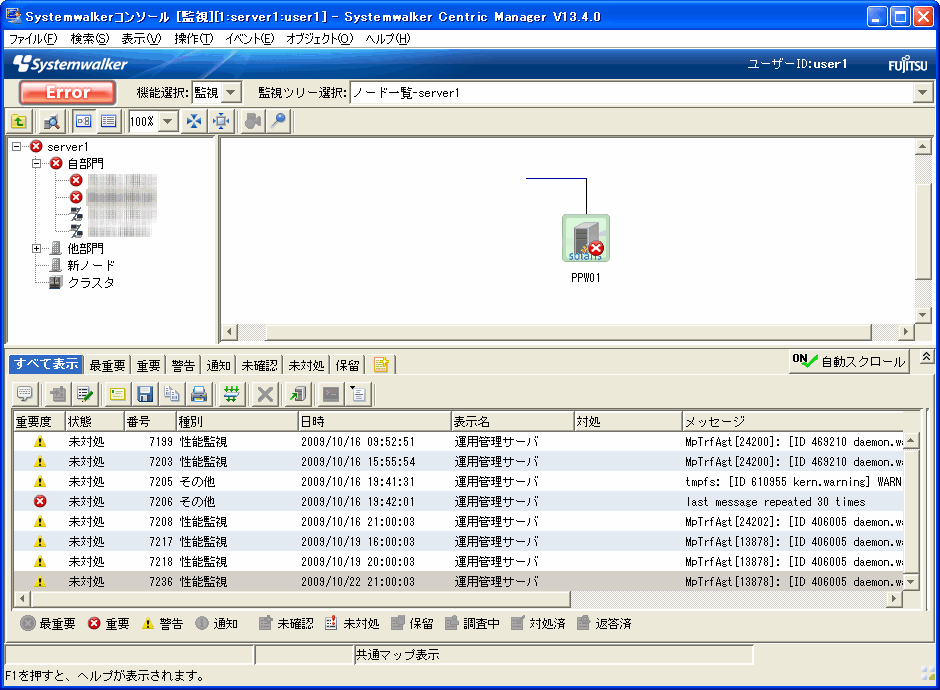940x690 pixels.
Task: Switch to the 未確認 tab
Action: pyautogui.click(x=259, y=365)
